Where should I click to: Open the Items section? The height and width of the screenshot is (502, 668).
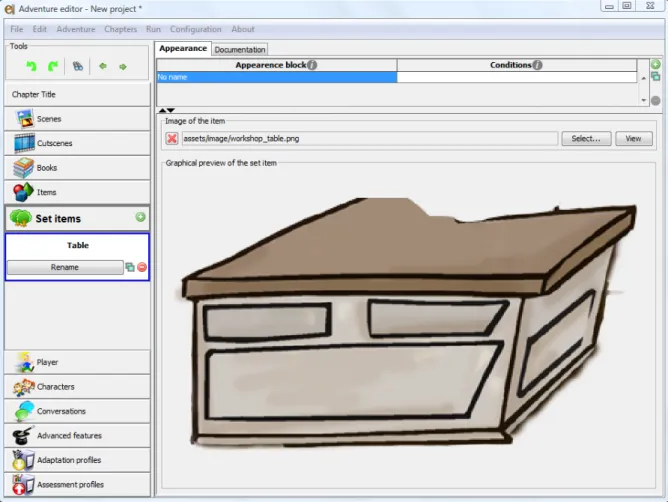[x=77, y=192]
